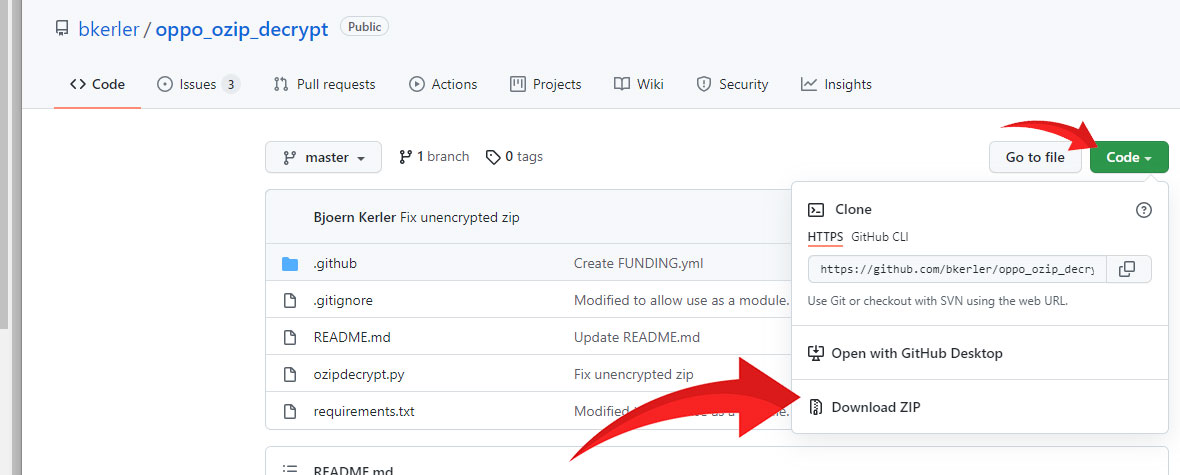1180x475 pixels.
Task: Click the Pull requests branch-merge icon
Action: [281, 84]
